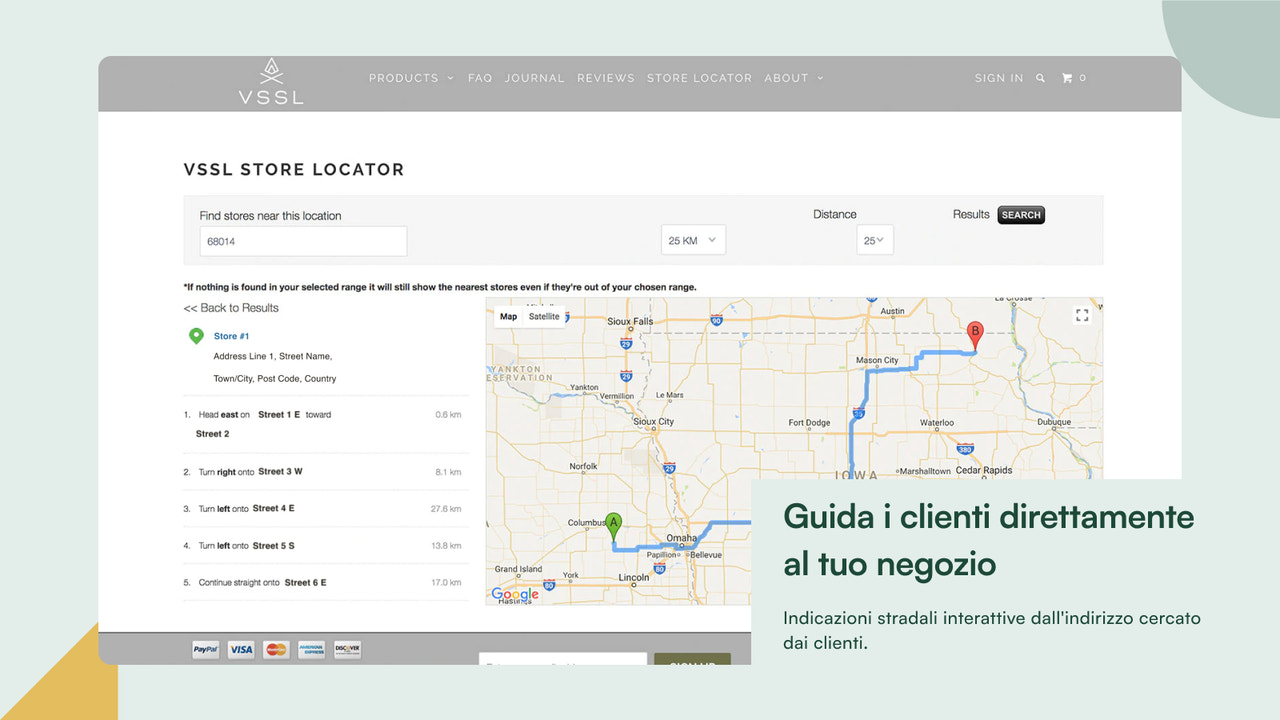Viewport: 1280px width, 720px height.
Task: Expand the PRODUCTS menu
Action: [411, 78]
